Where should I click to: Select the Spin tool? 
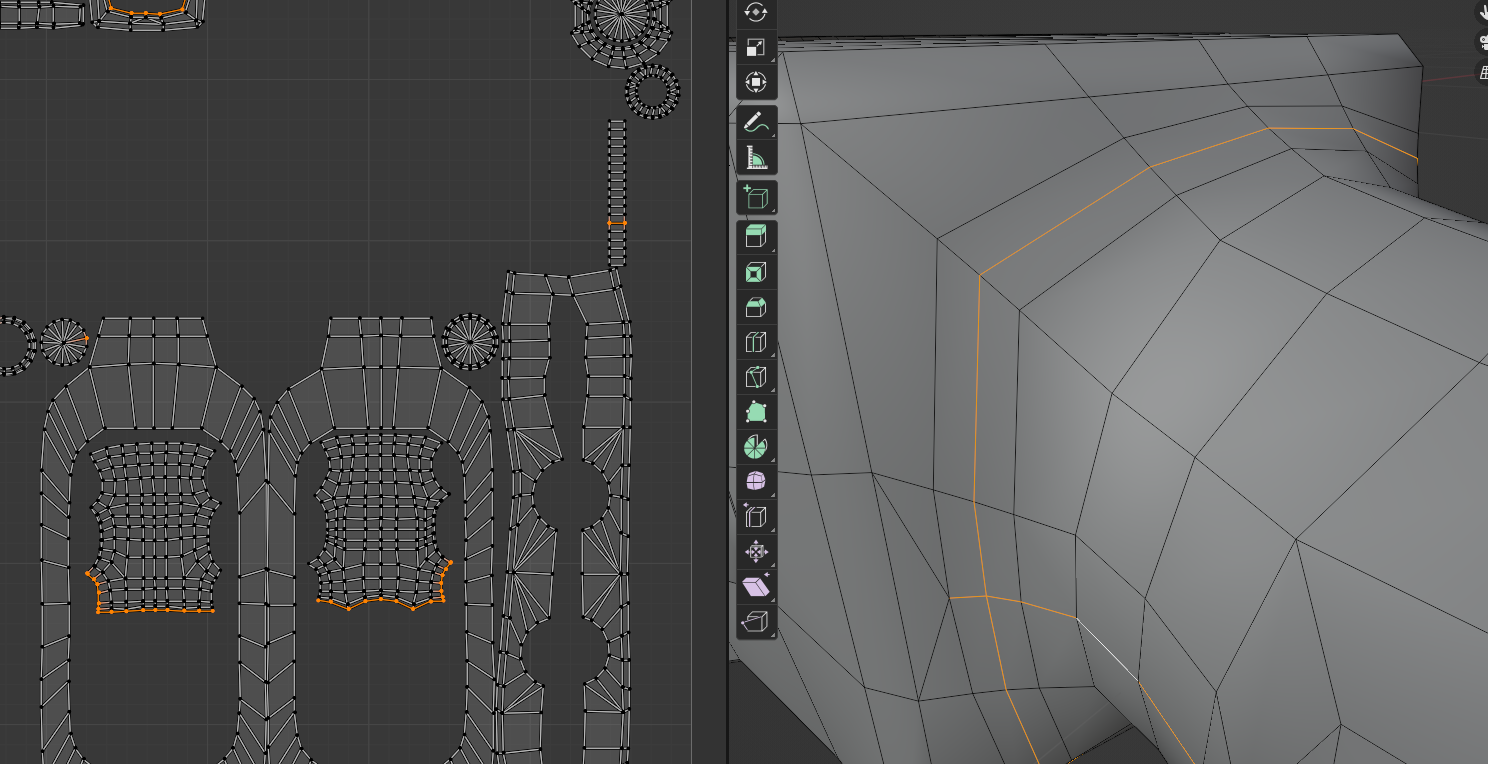click(x=757, y=447)
